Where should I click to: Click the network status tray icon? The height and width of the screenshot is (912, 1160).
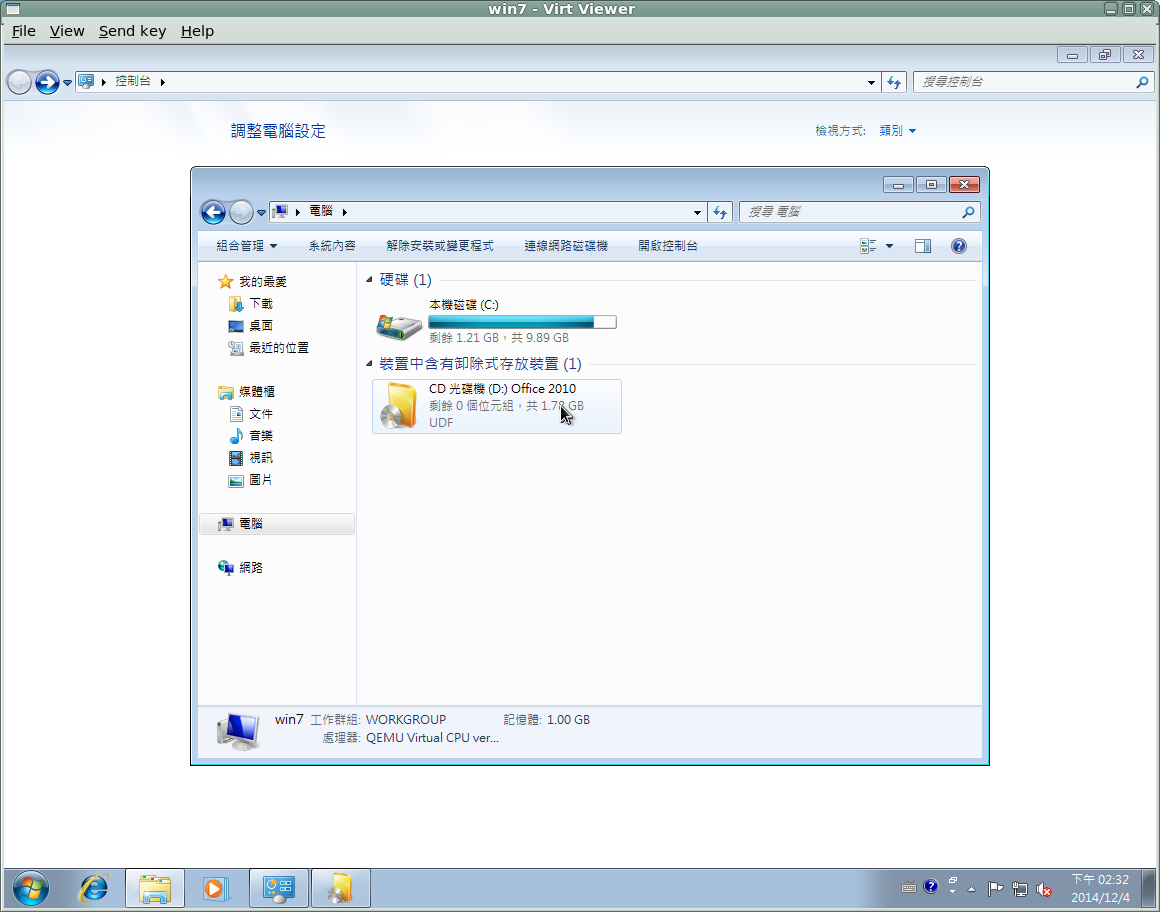click(1020, 889)
